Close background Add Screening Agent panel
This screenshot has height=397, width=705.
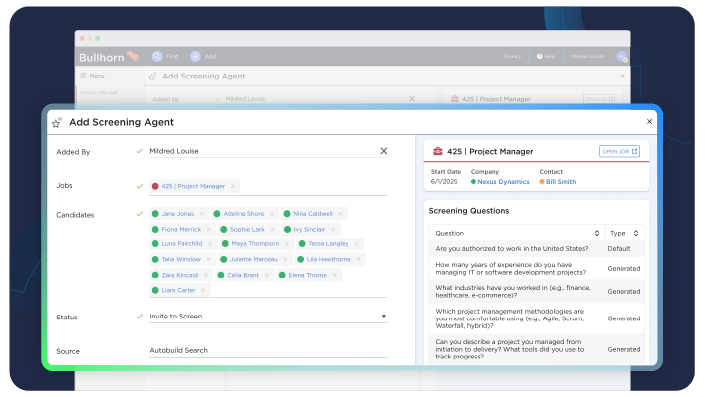623,76
